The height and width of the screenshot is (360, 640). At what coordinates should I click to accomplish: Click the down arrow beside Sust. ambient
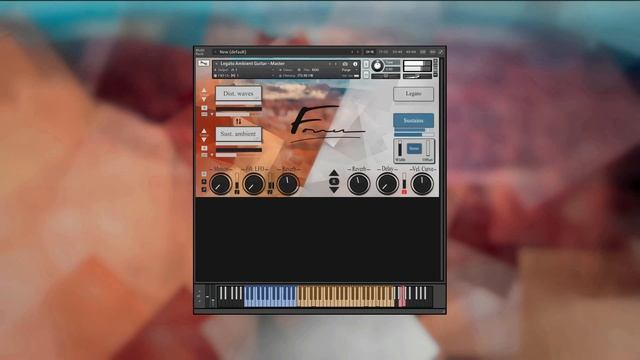click(204, 140)
